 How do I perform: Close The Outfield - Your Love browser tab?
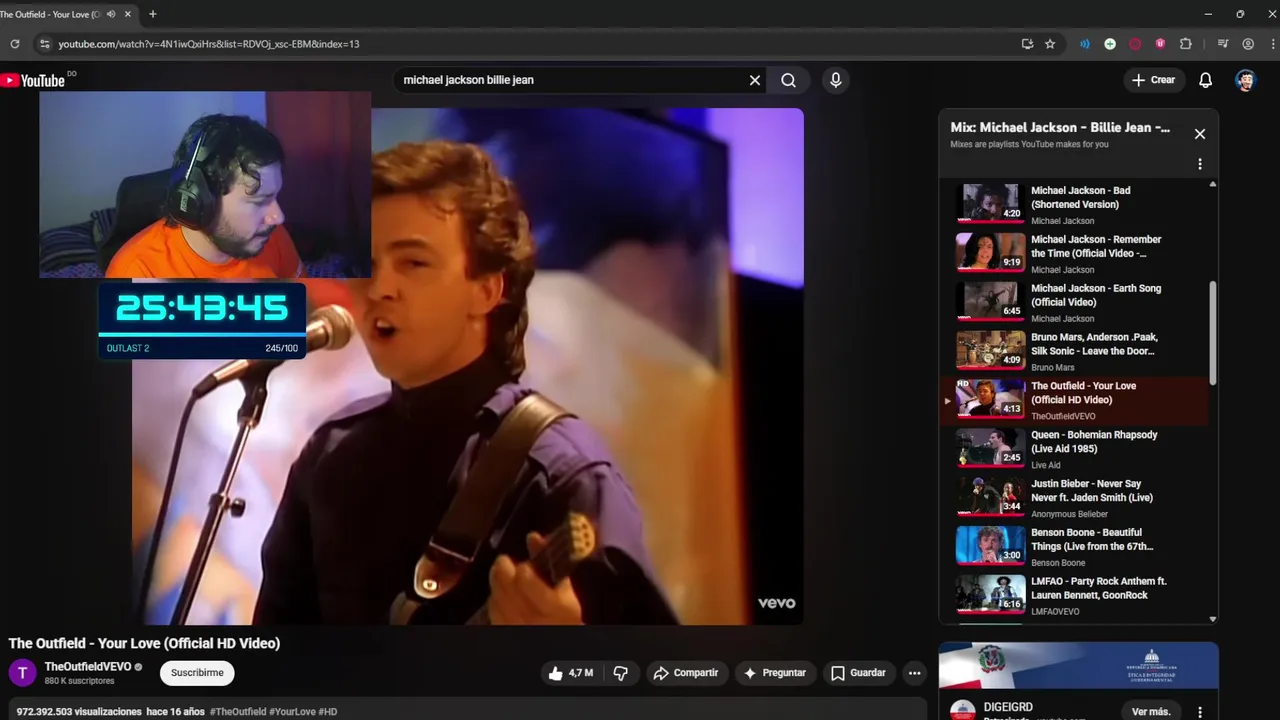tap(128, 14)
